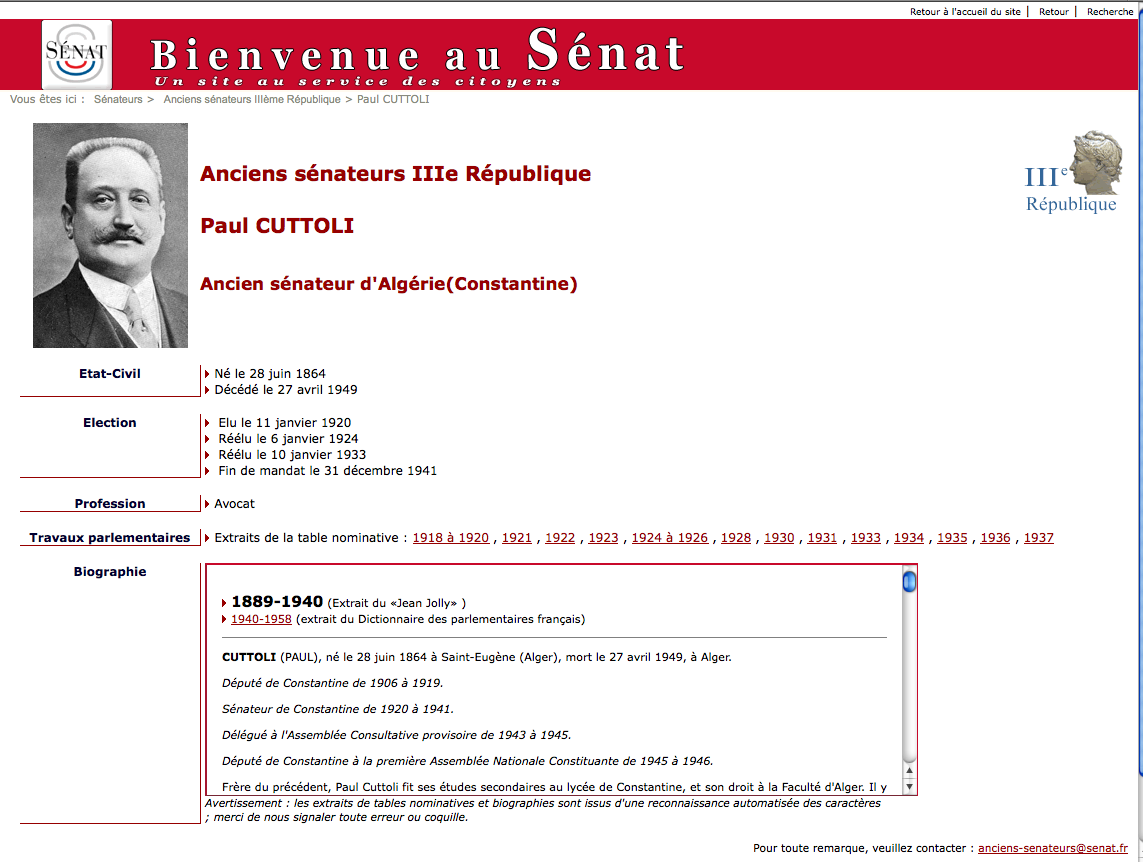Click the red arrow before Elu le 11 janvier 1920
The height and width of the screenshot is (862, 1143).
(207, 423)
